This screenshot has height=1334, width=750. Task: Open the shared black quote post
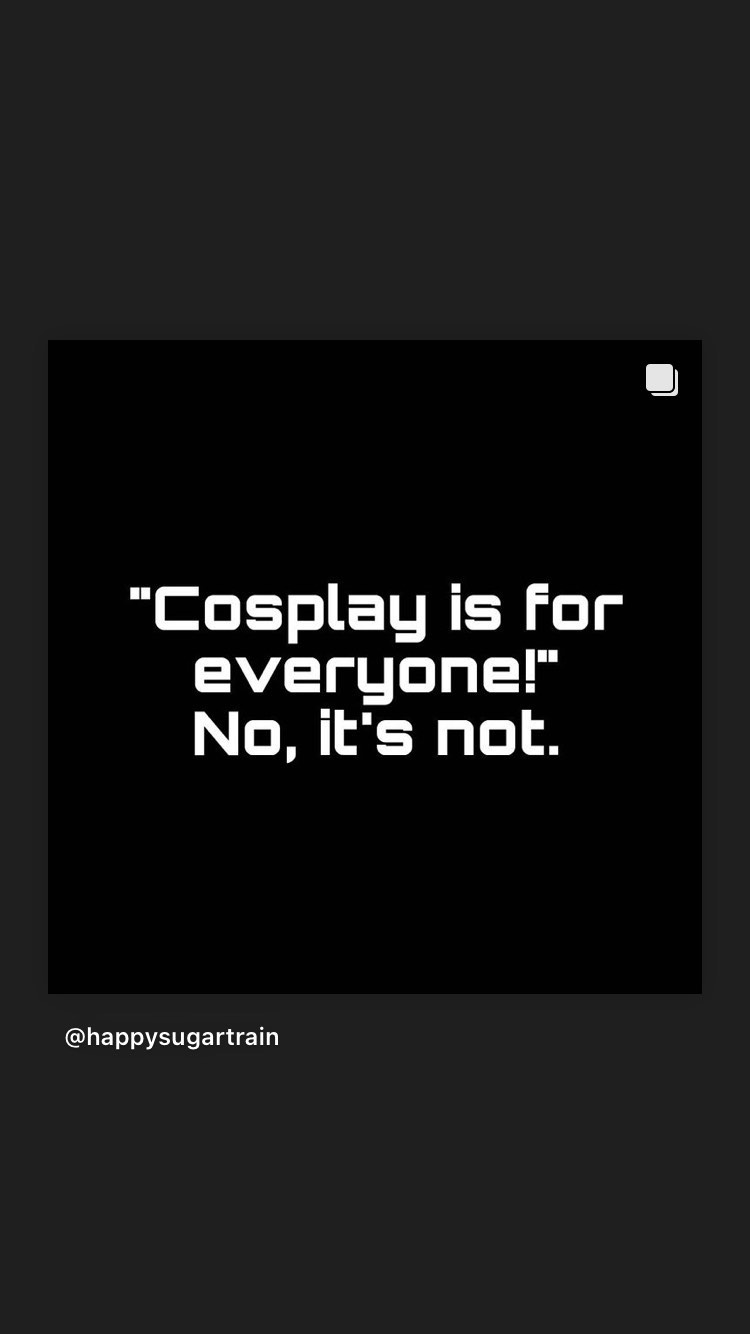point(375,667)
